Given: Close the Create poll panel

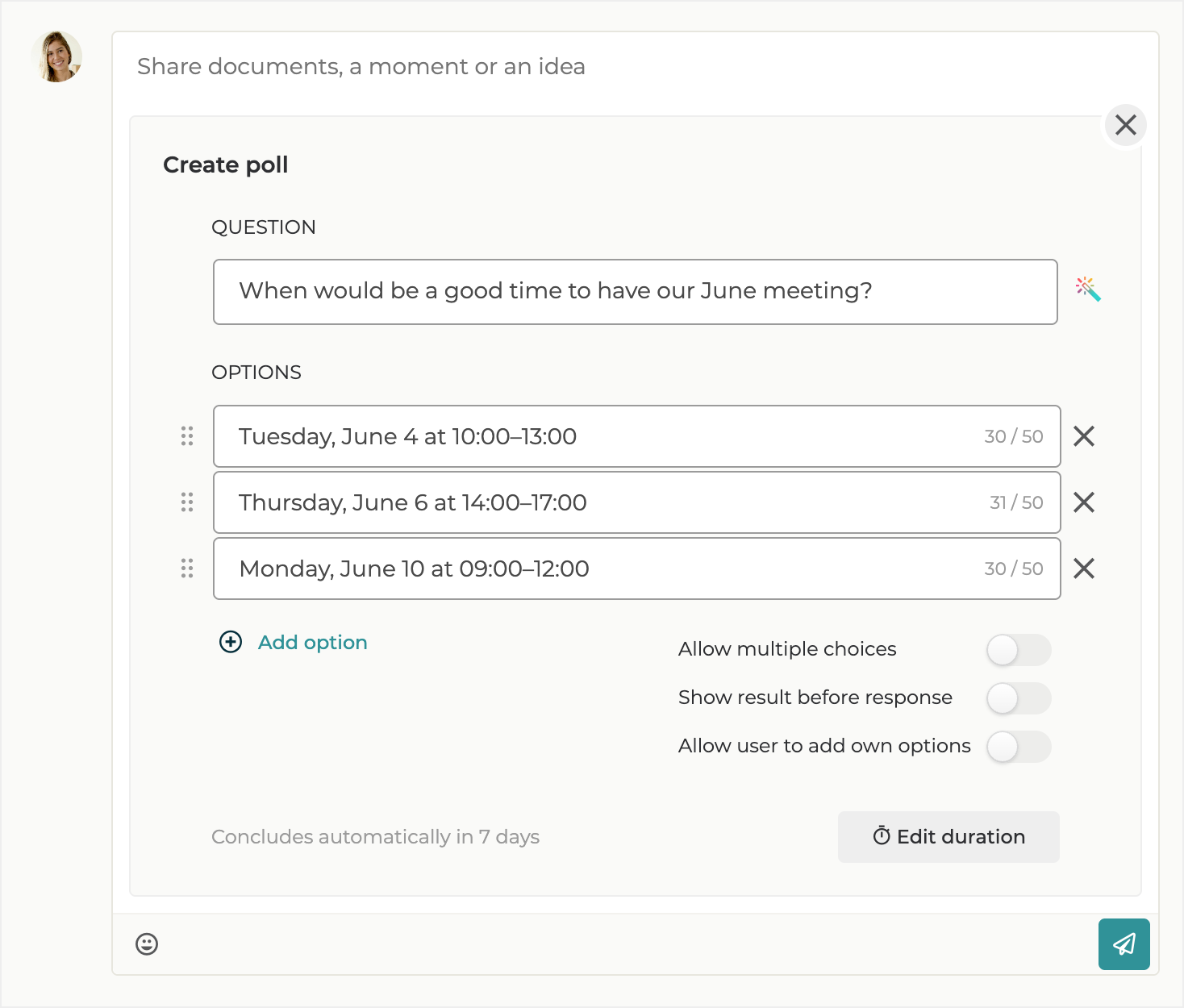Looking at the screenshot, I should tap(1125, 125).
